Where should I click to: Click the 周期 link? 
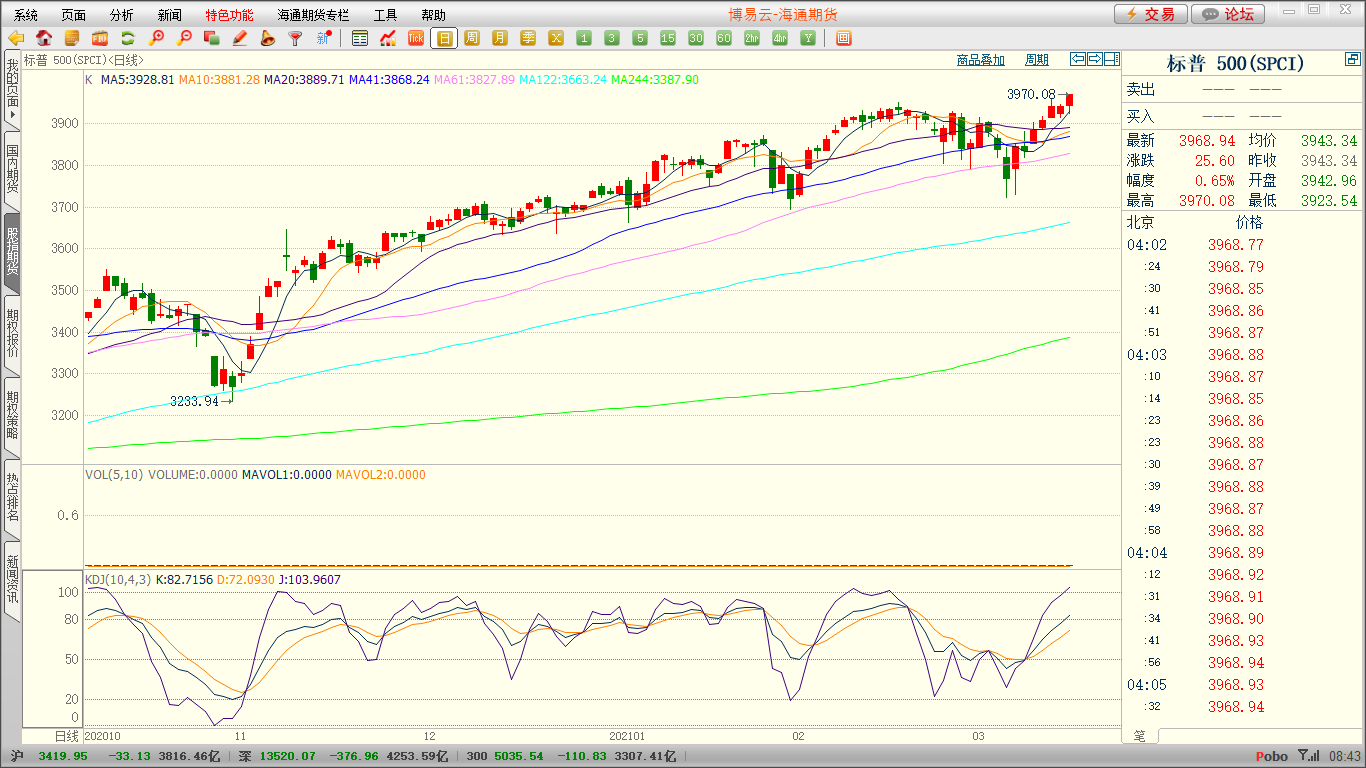point(1037,60)
